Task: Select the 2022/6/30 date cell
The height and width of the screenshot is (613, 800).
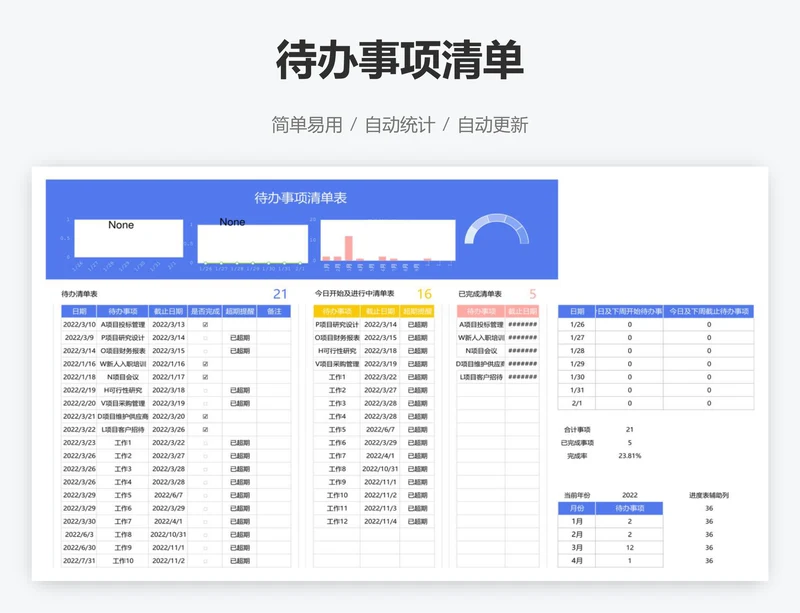Action: [79, 548]
